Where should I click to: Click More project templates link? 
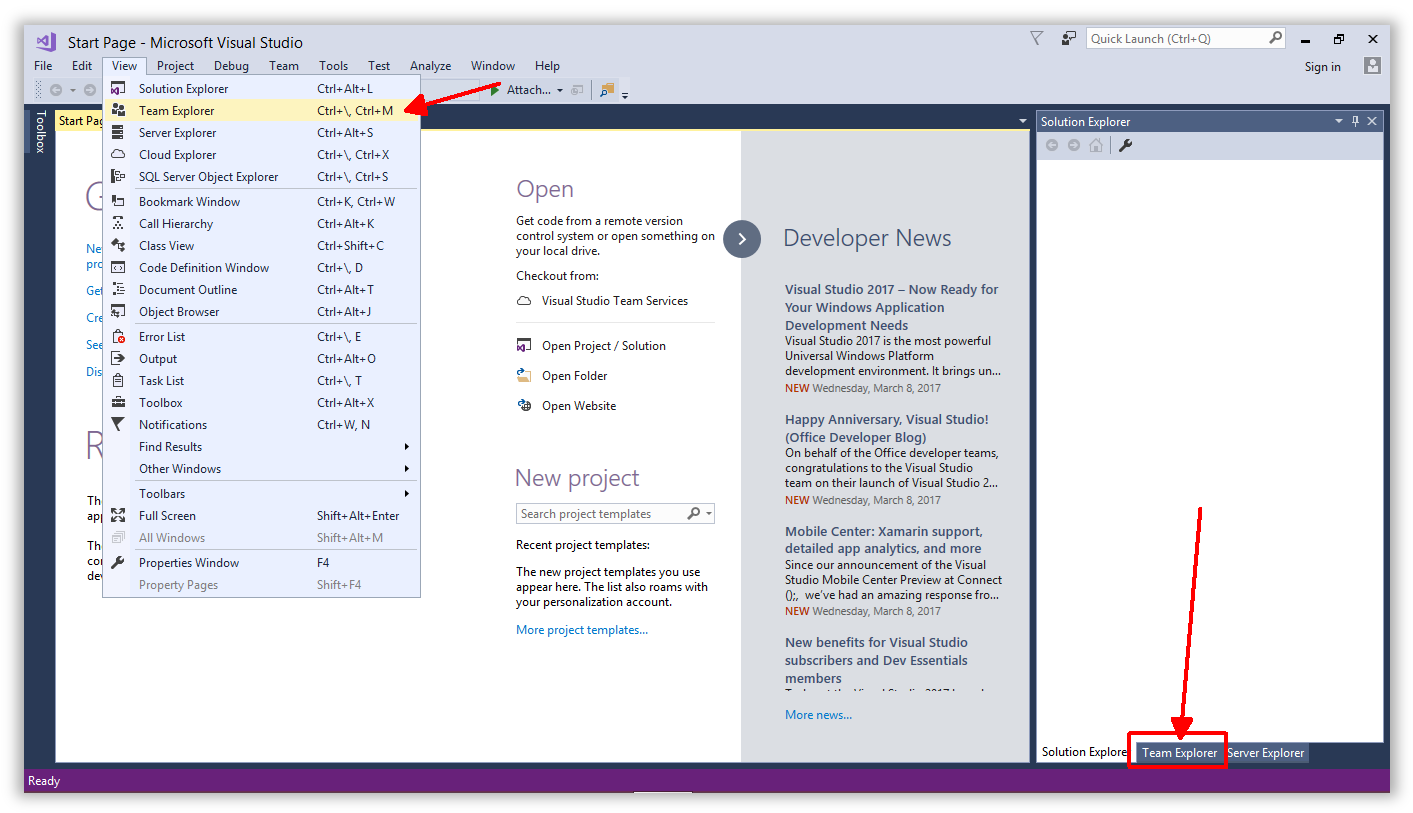(582, 630)
